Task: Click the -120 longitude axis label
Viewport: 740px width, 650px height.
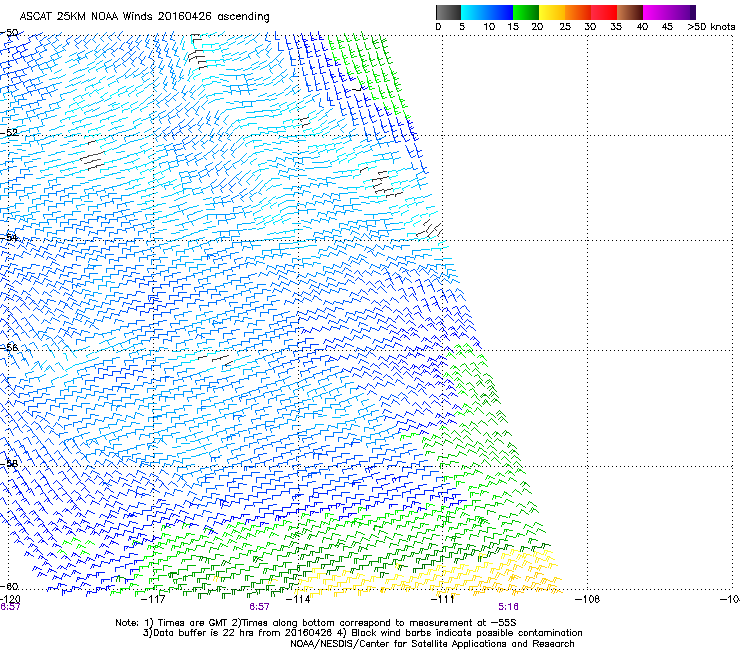Action: pos(10,599)
